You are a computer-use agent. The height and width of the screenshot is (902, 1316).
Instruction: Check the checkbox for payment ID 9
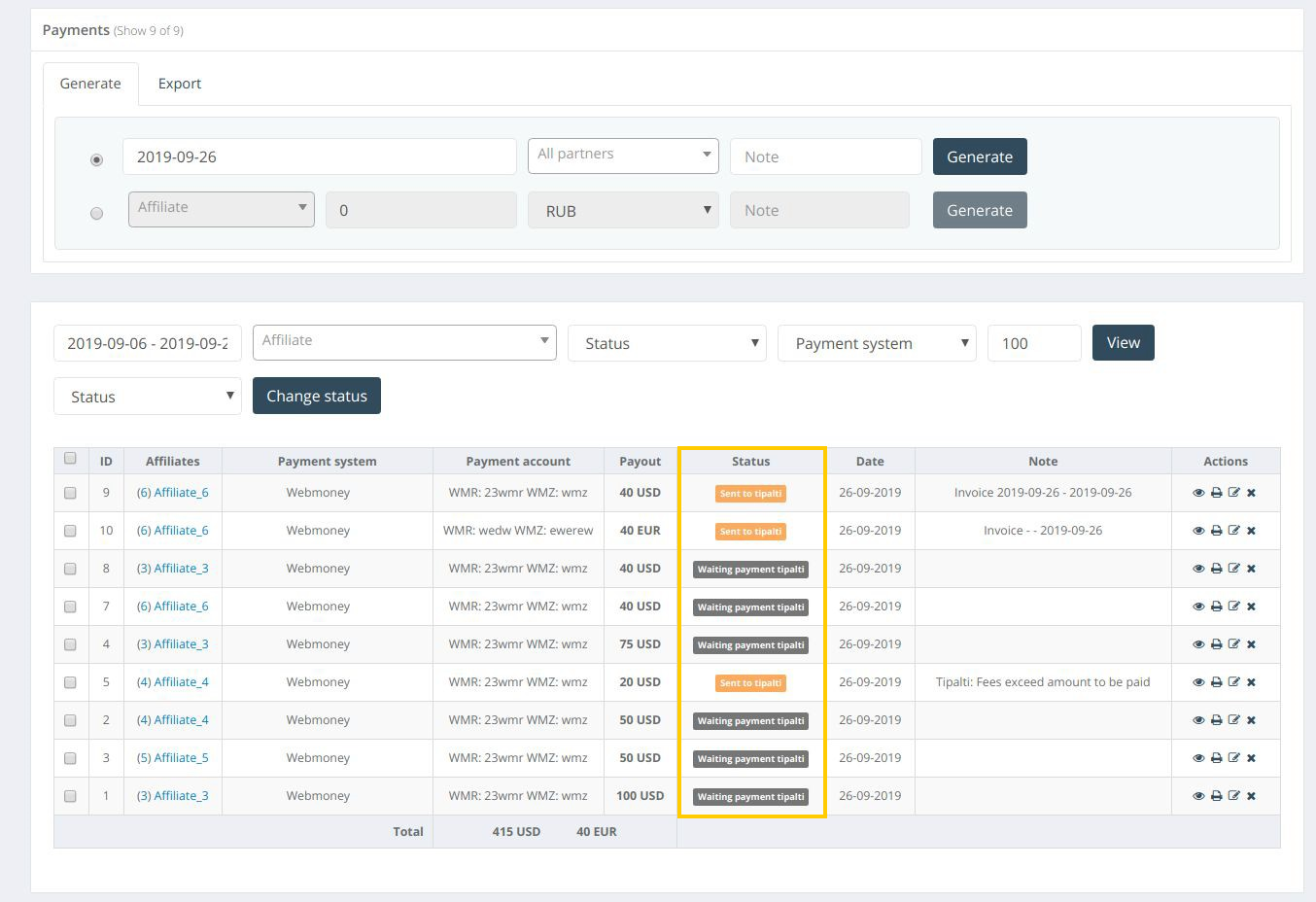click(70, 492)
